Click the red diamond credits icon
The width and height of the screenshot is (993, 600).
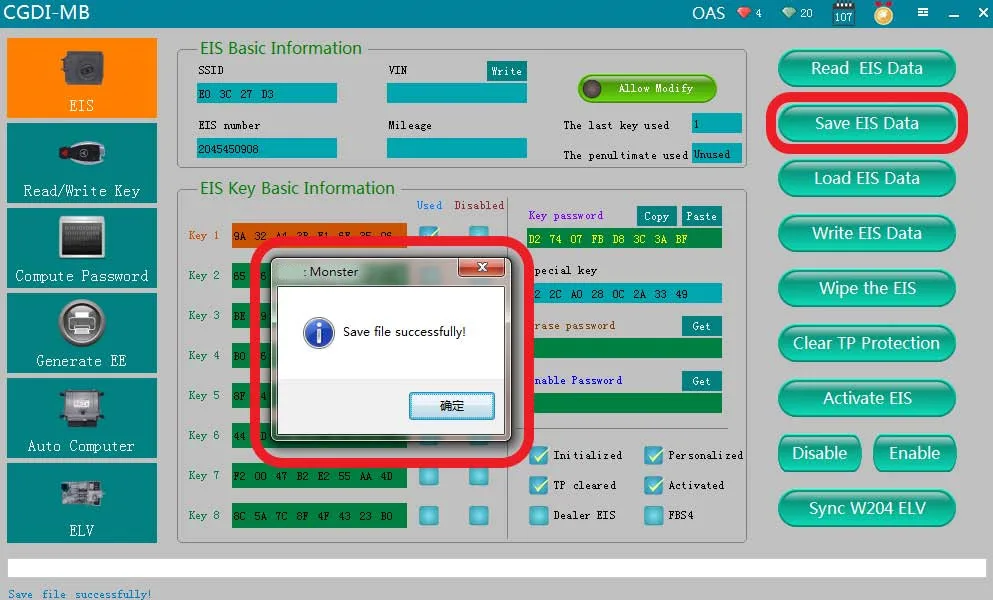point(744,13)
